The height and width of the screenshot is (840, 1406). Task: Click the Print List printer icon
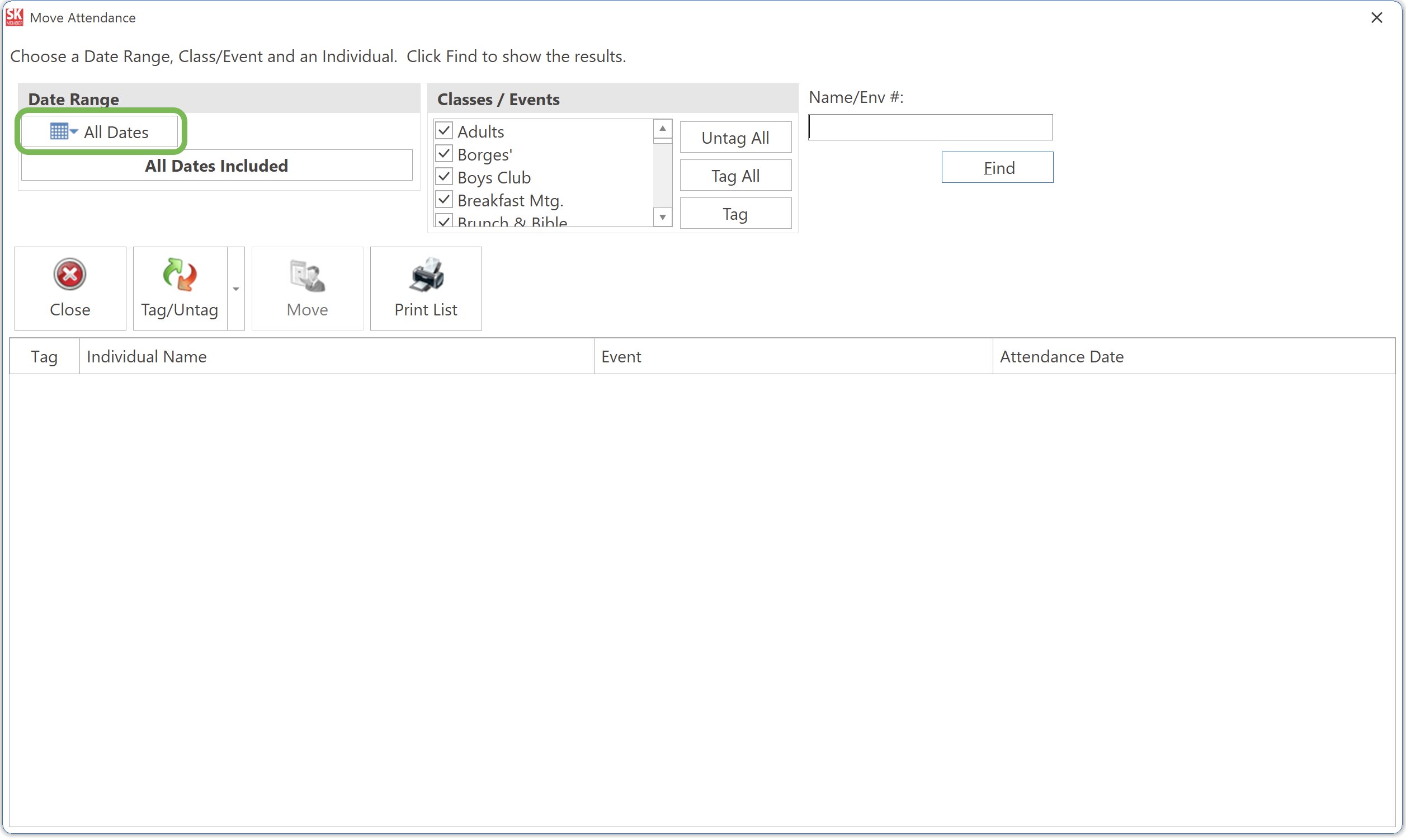coord(426,276)
